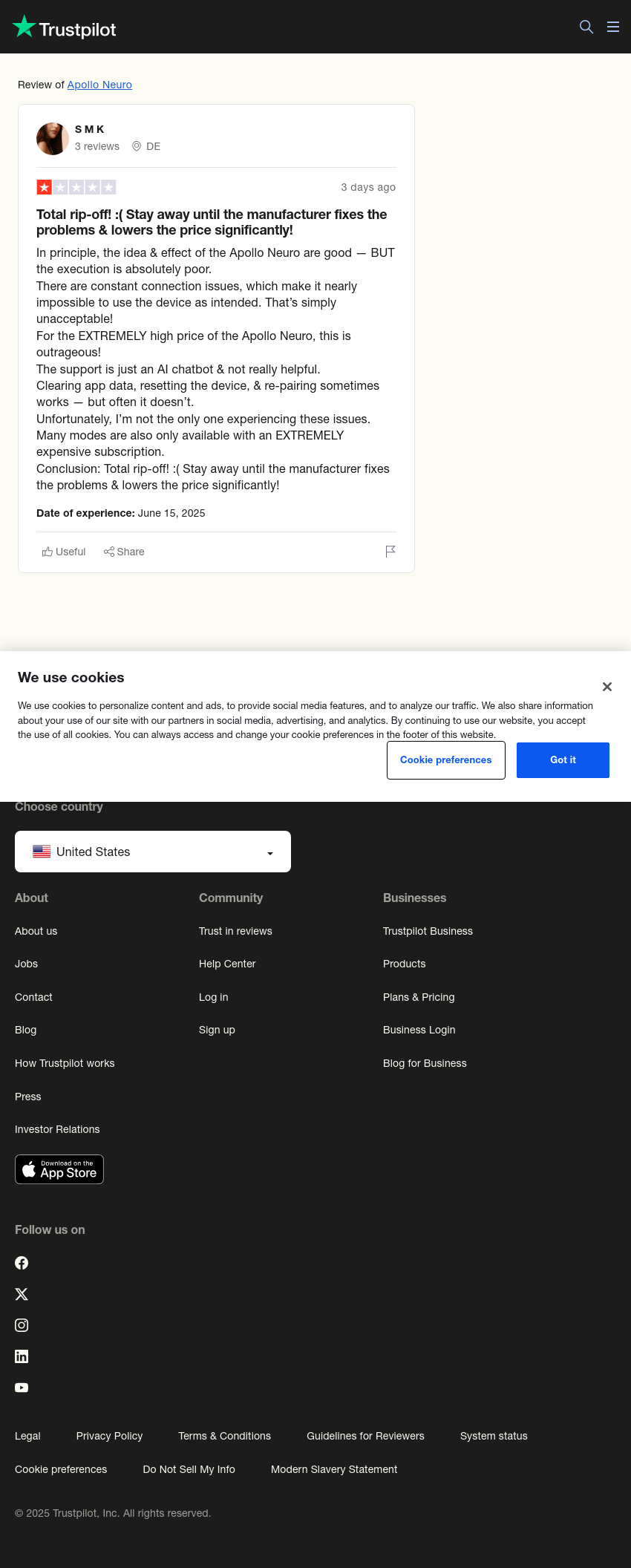631x1568 pixels.
Task: Open Blog for Business
Action: [425, 1063]
